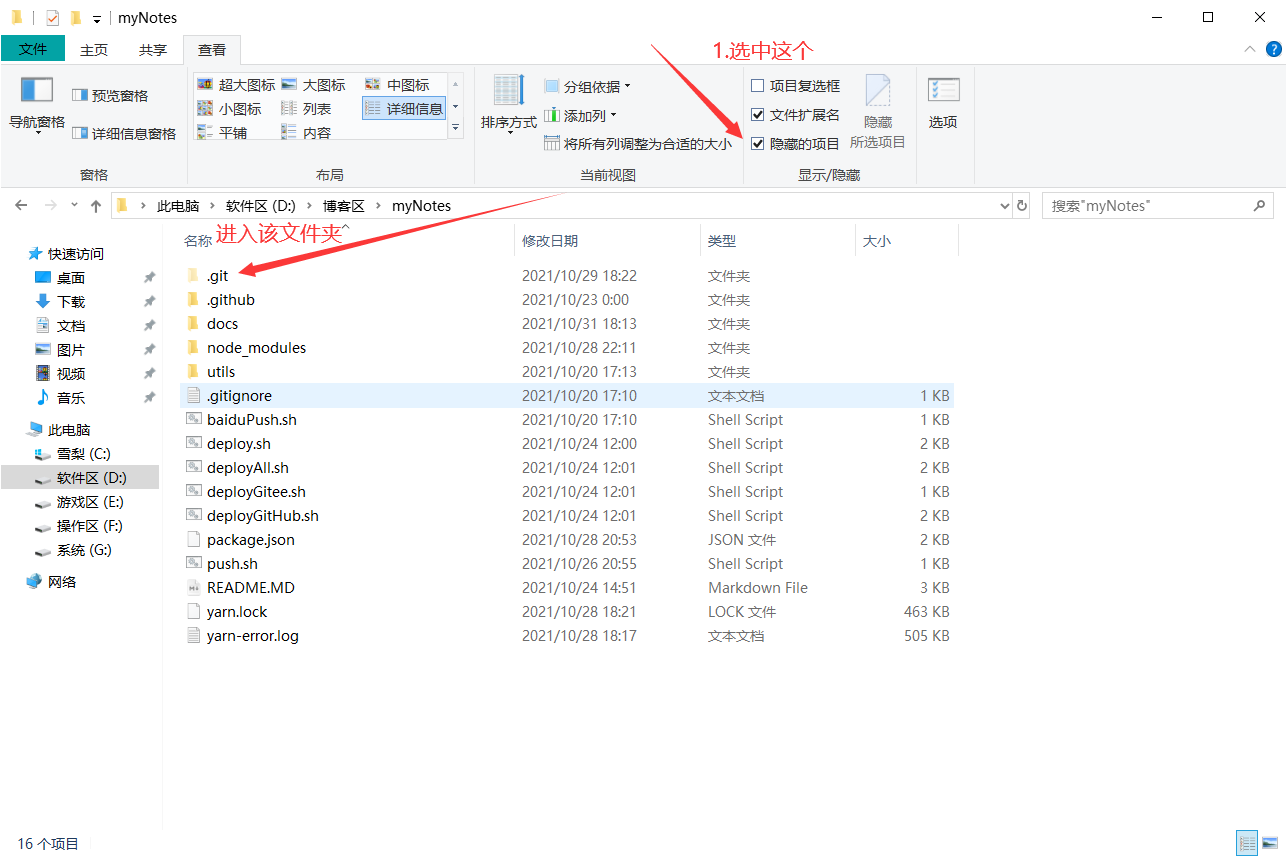The width and height of the screenshot is (1287, 857).
Task: Open recent locations dropdown arrow
Action: pos(74,205)
